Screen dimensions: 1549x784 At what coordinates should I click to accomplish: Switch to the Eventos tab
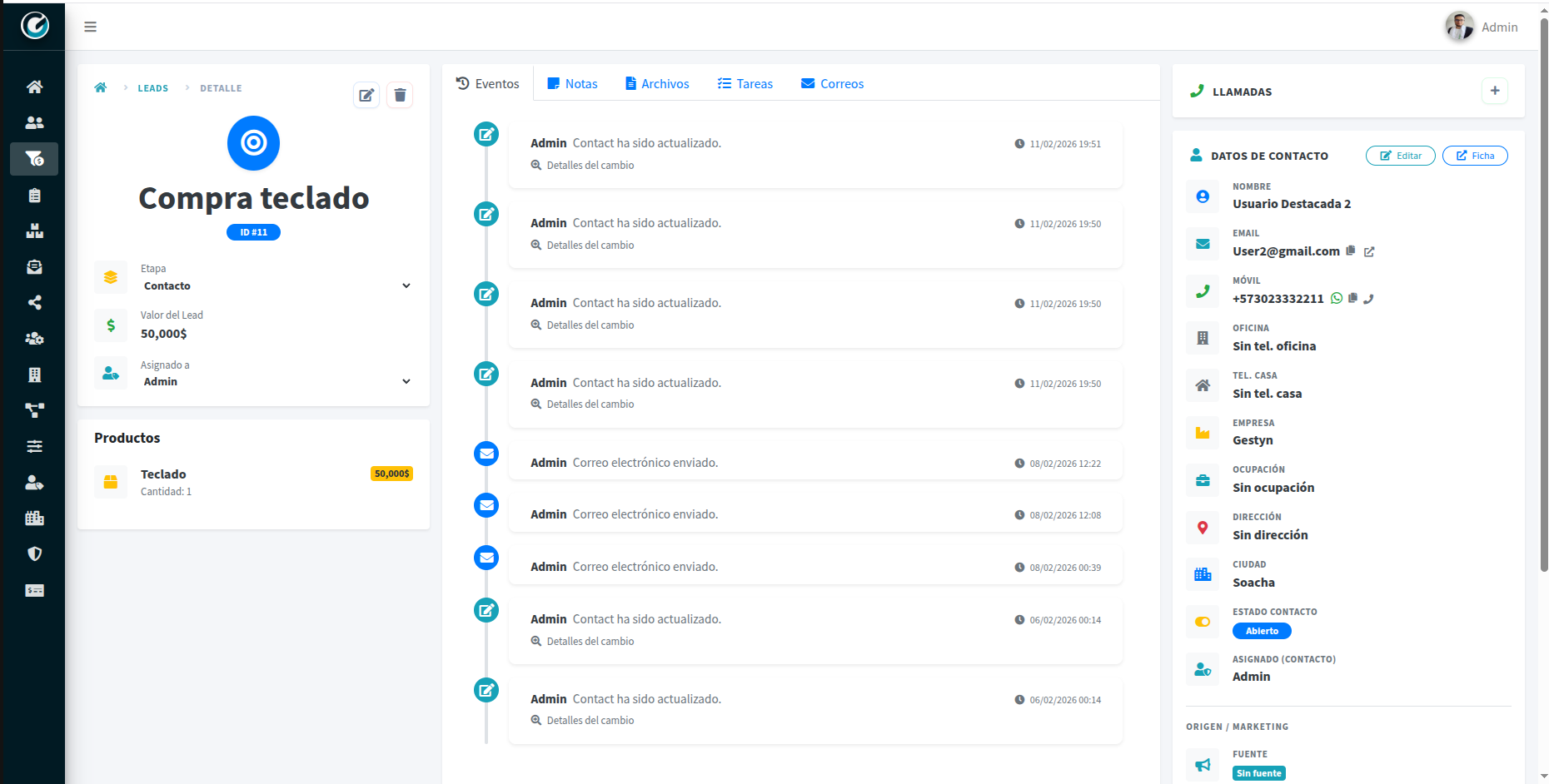488,83
